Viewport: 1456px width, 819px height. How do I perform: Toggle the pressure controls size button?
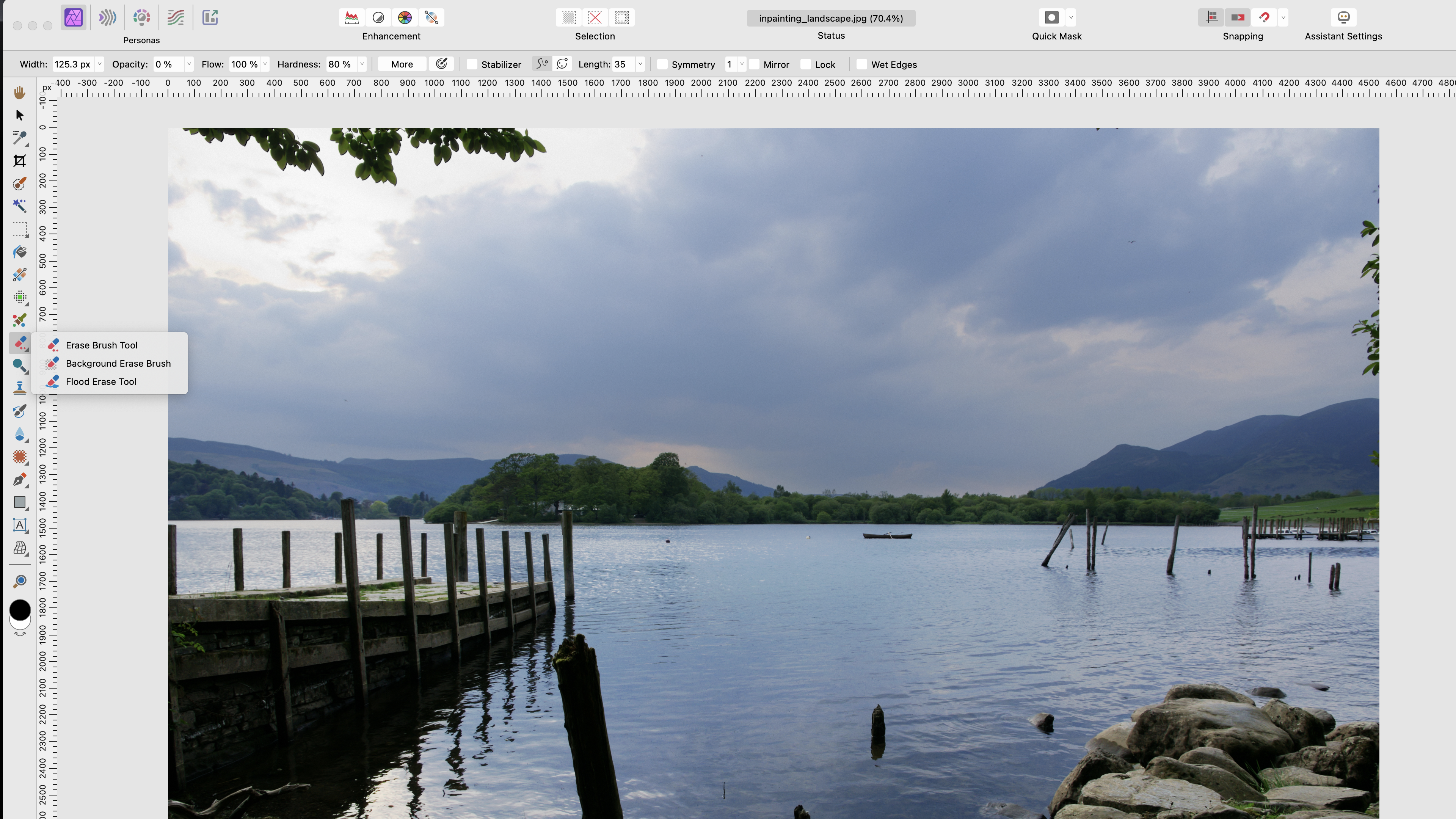[x=441, y=64]
